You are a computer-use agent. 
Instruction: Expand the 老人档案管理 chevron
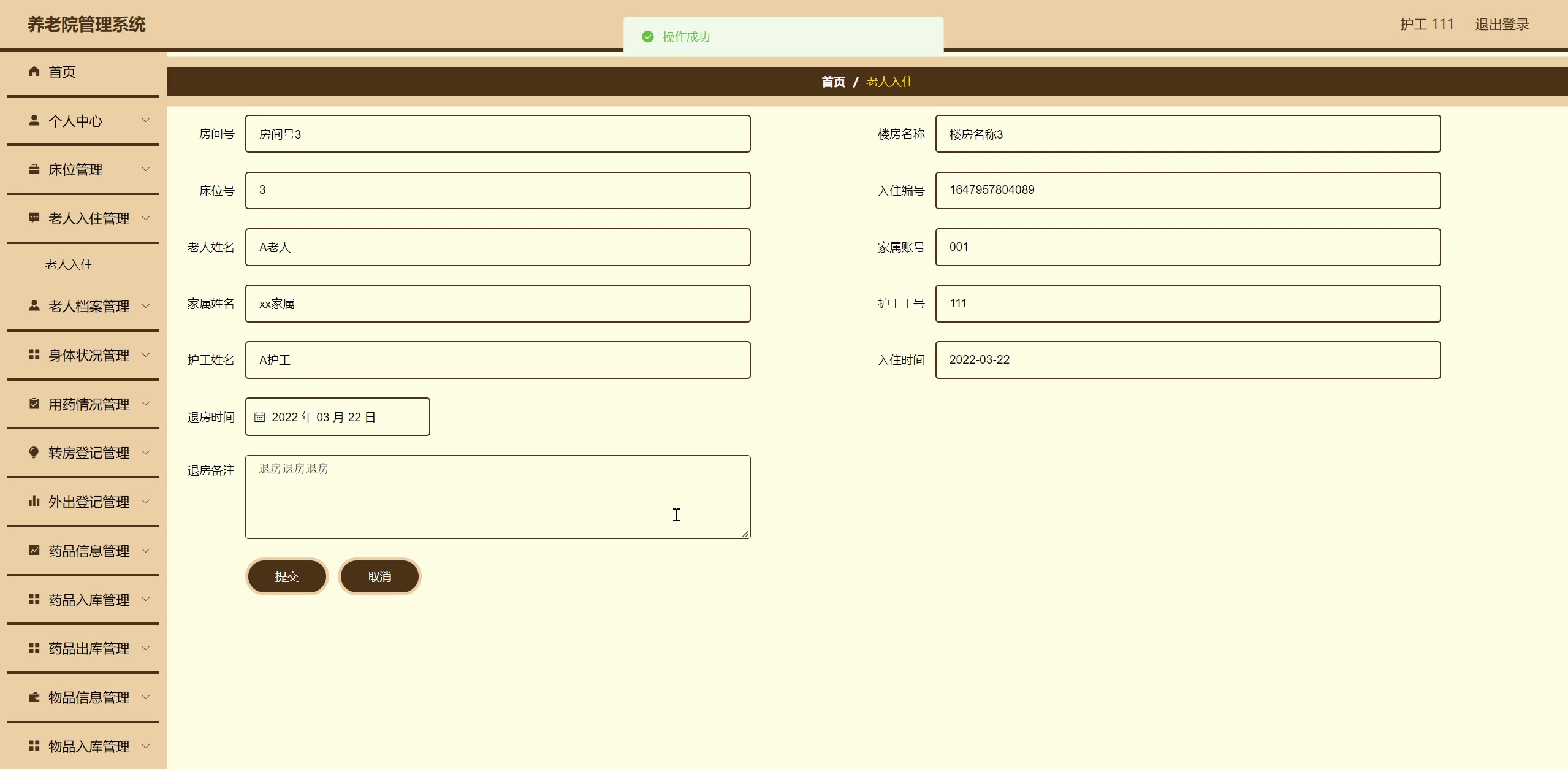coord(146,305)
